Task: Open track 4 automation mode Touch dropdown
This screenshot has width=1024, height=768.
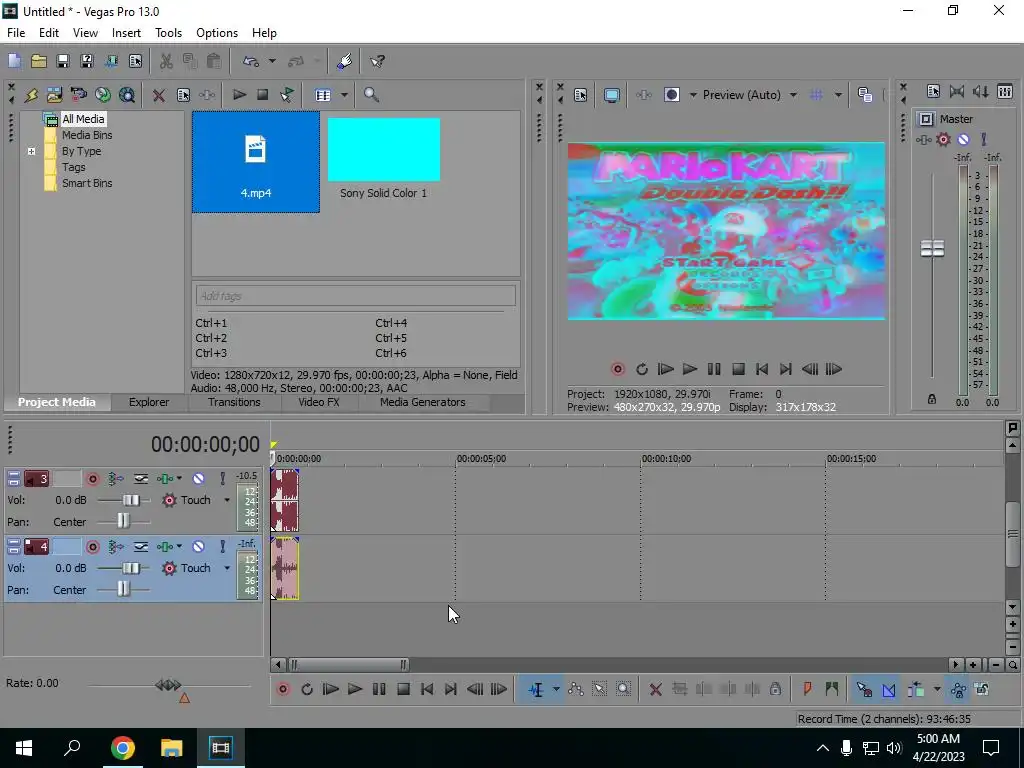Action: (x=227, y=568)
